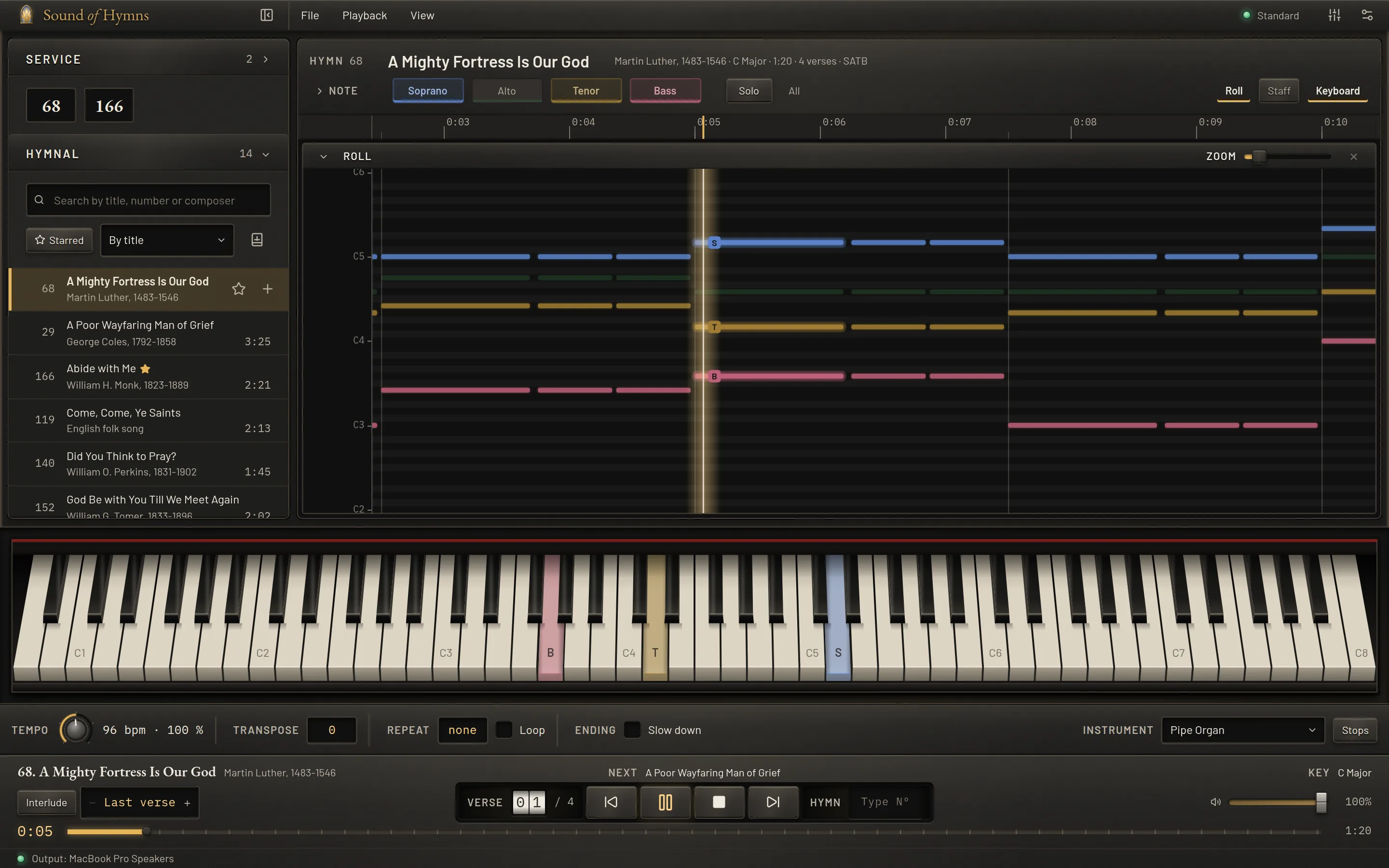The width and height of the screenshot is (1389, 868).
Task: Check the Loop checkbox
Action: [x=504, y=730]
